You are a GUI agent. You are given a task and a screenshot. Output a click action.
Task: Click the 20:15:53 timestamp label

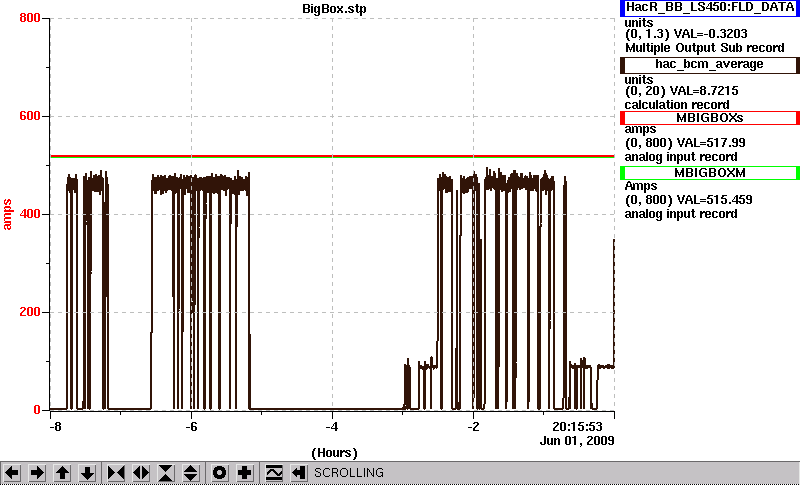(x=577, y=427)
